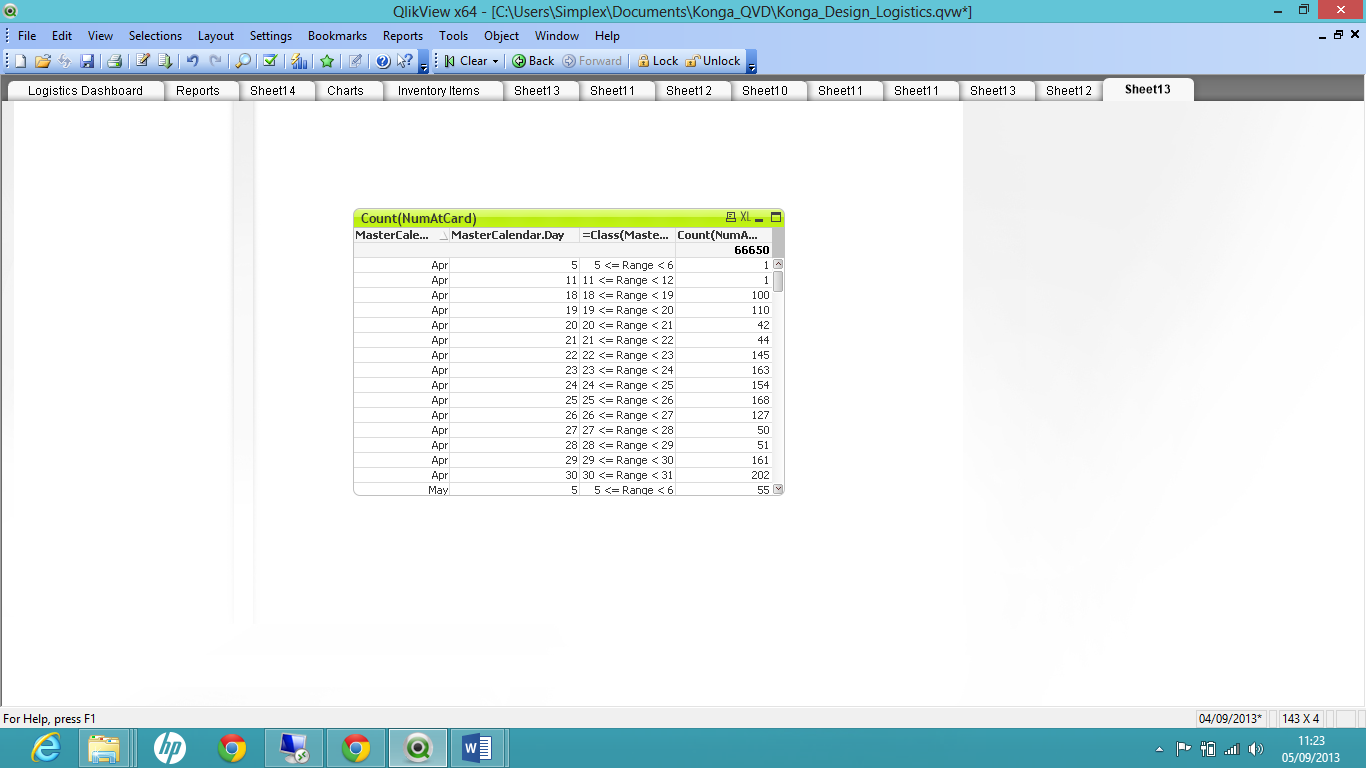Viewport: 1366px width, 768px height.
Task: Open the Layout menu
Action: click(x=216, y=35)
